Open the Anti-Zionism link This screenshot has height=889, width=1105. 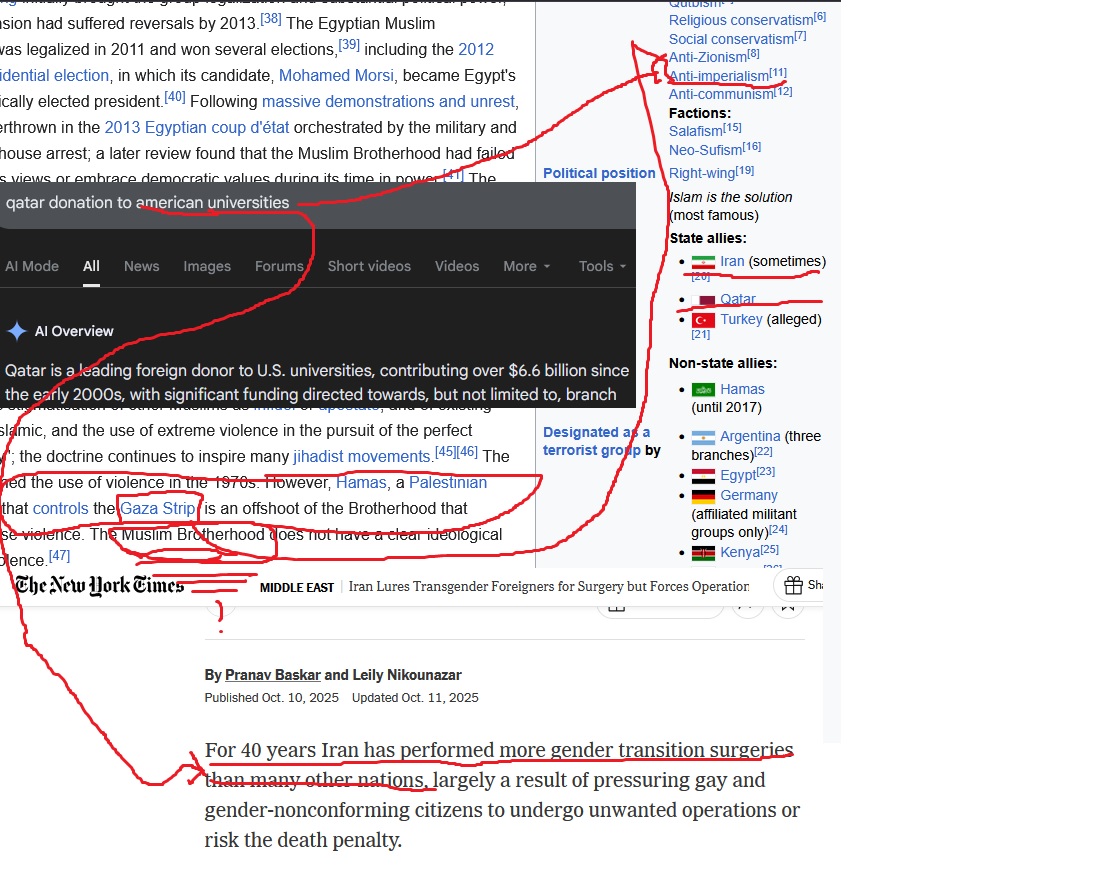click(708, 57)
